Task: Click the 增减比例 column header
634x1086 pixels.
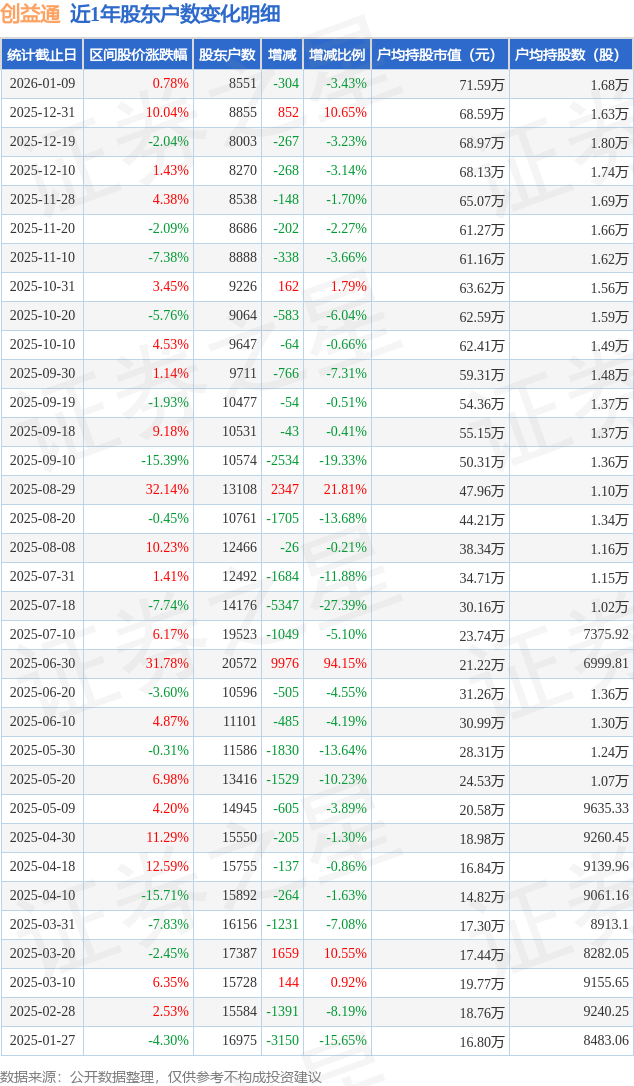Action: pos(337,55)
